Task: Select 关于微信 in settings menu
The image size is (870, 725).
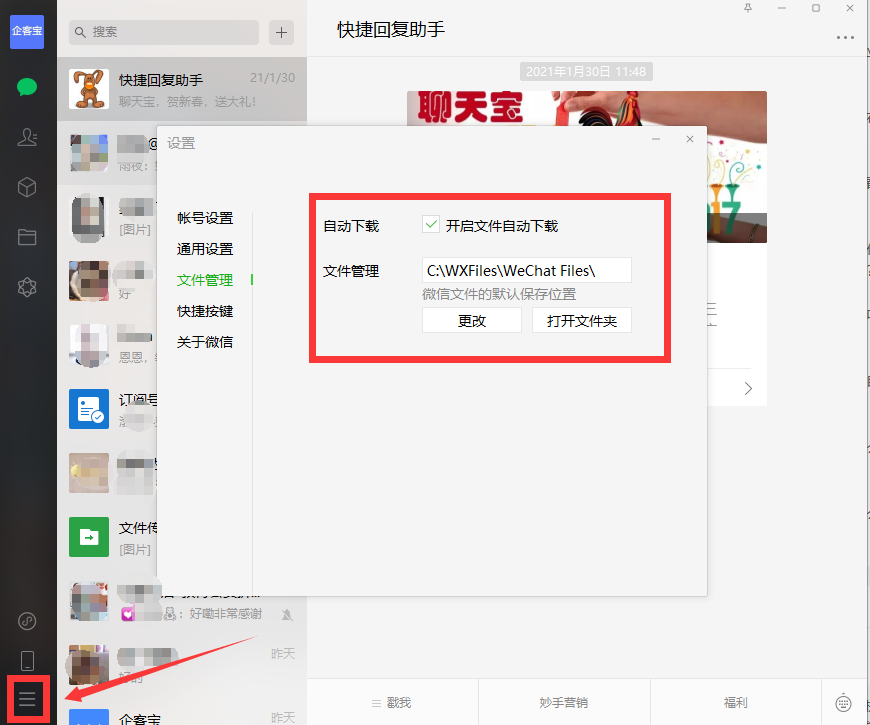Action: point(205,342)
